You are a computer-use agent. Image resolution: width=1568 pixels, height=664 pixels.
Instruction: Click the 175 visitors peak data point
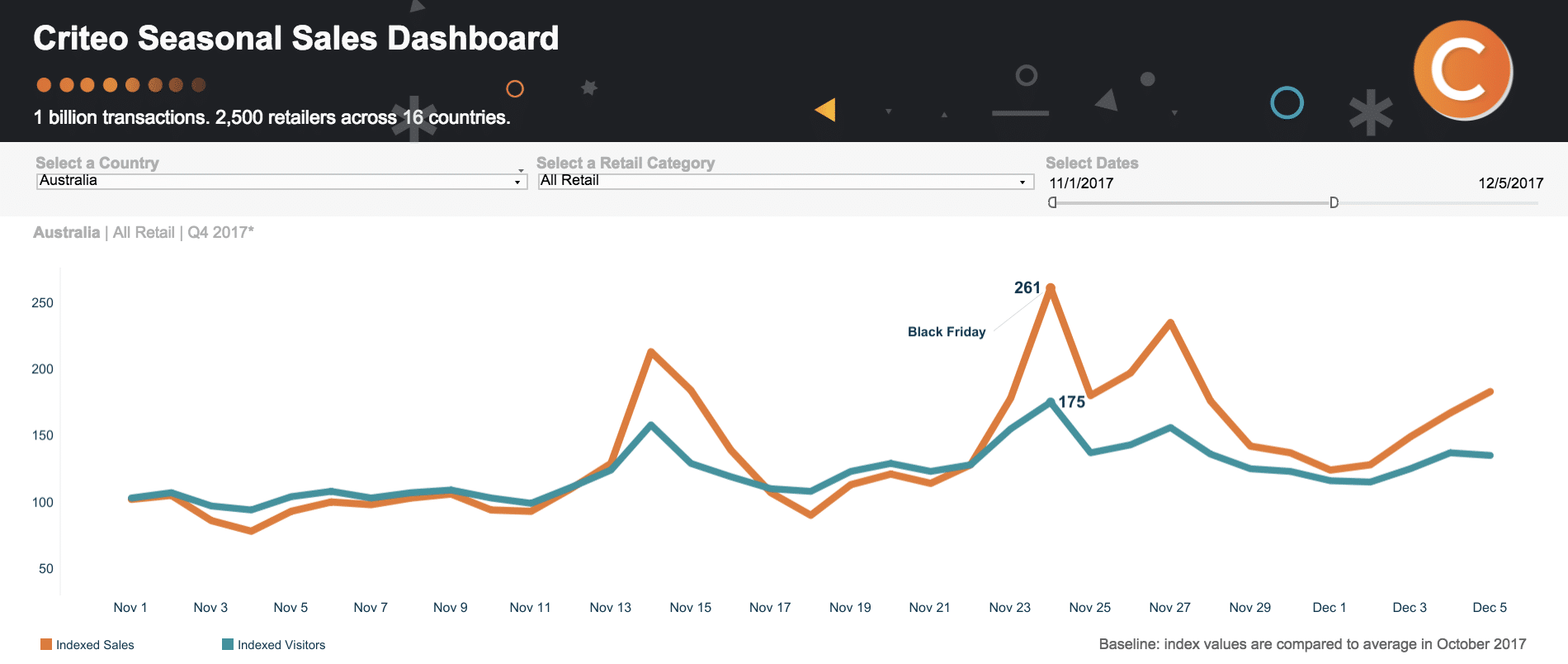[1051, 402]
